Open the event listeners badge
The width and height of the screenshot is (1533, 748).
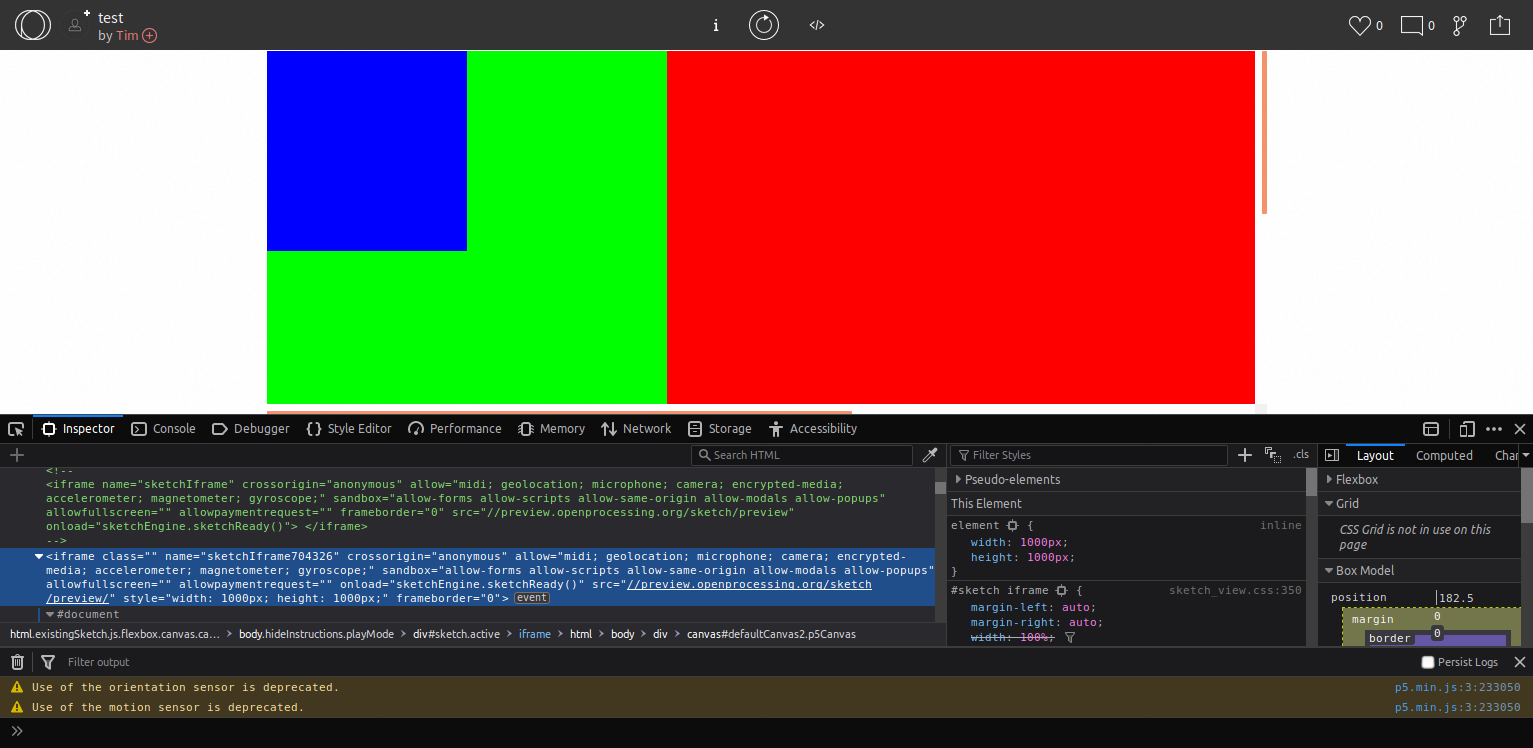(x=532, y=598)
